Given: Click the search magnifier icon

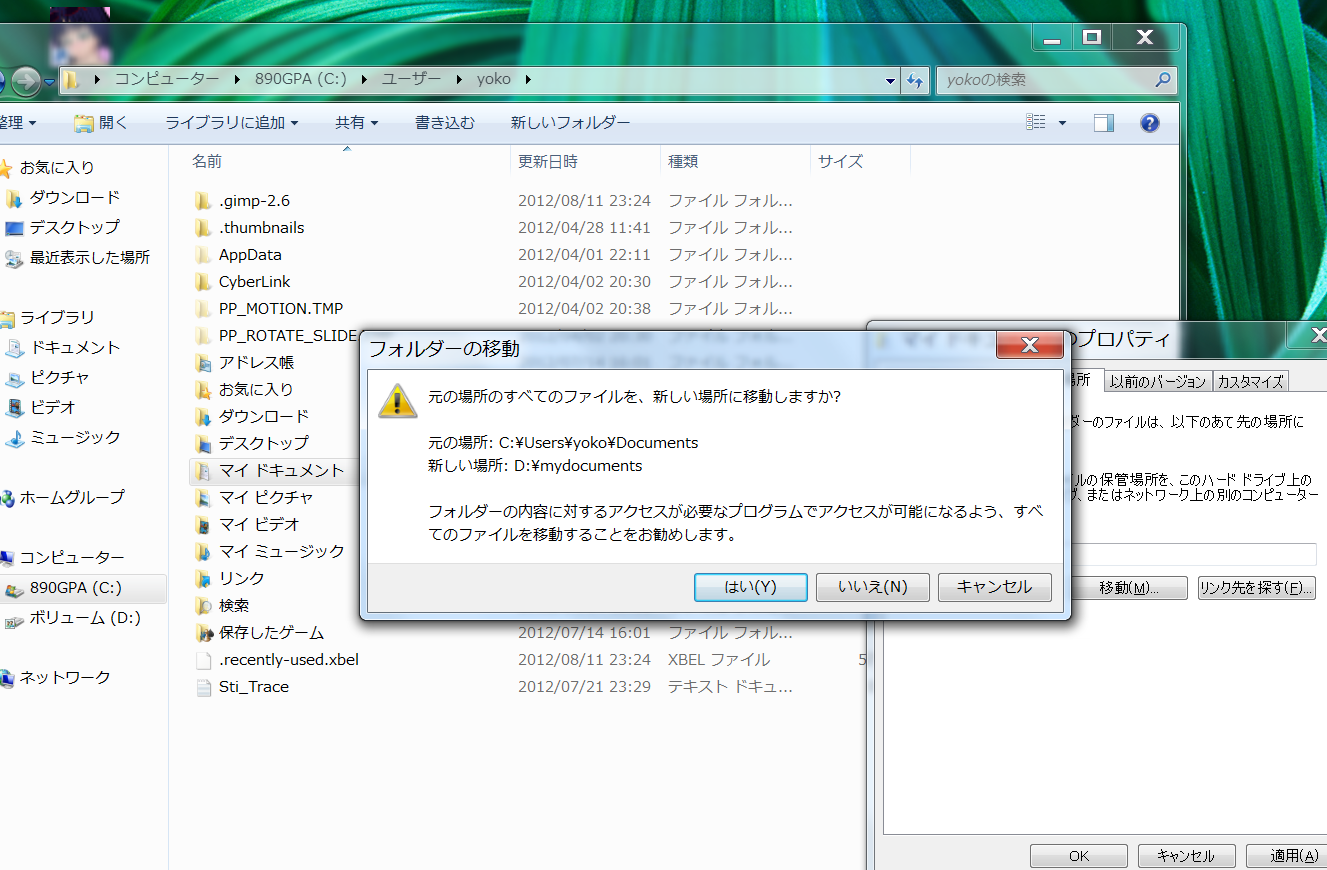Looking at the screenshot, I should click(1162, 80).
